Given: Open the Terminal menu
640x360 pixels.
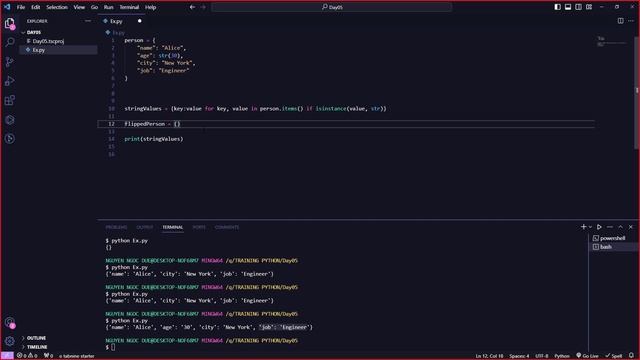Looking at the screenshot, I should (x=129, y=7).
